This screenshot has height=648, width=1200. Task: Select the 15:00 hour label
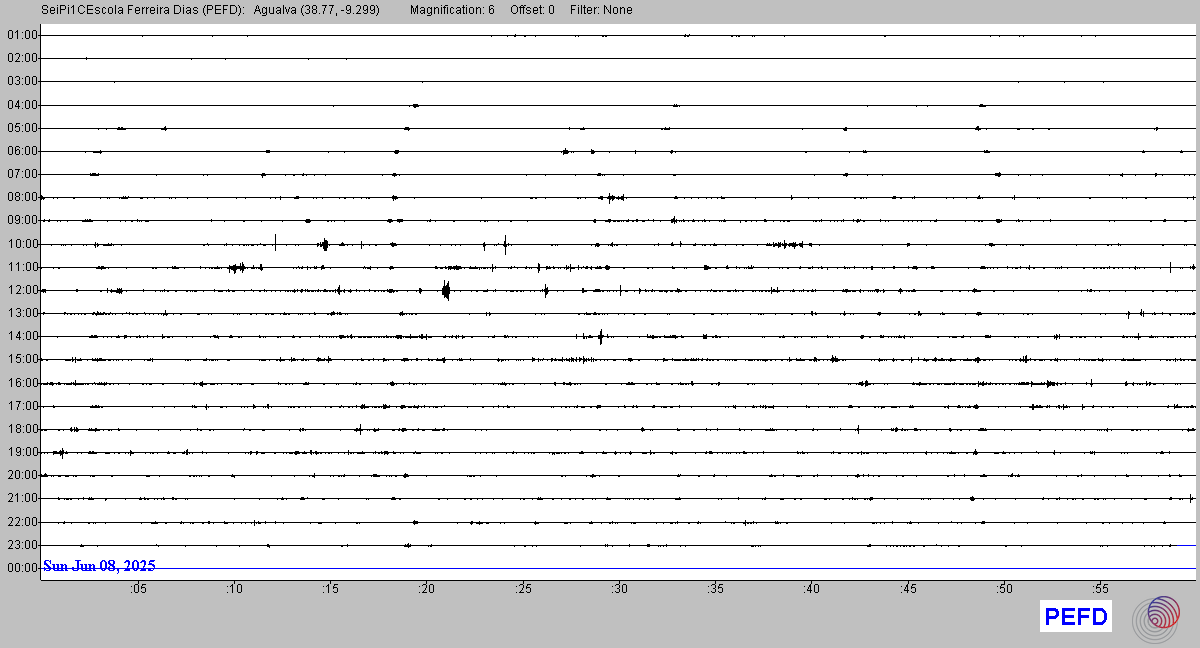point(22,359)
